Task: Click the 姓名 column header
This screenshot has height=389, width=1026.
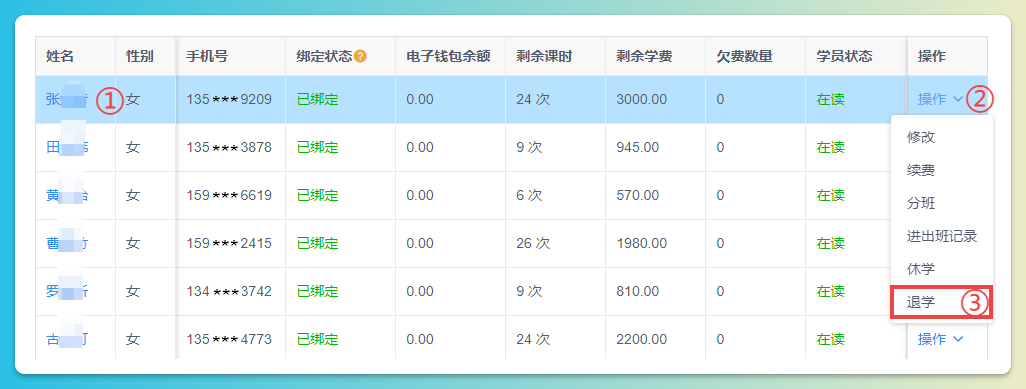Action: tap(60, 56)
